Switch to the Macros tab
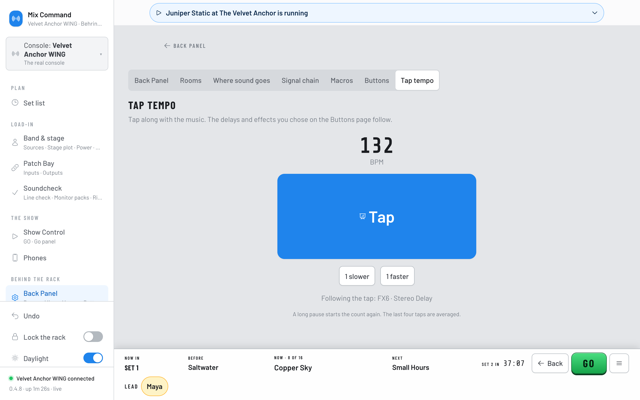Viewport: 640px width, 400px height. point(342,80)
